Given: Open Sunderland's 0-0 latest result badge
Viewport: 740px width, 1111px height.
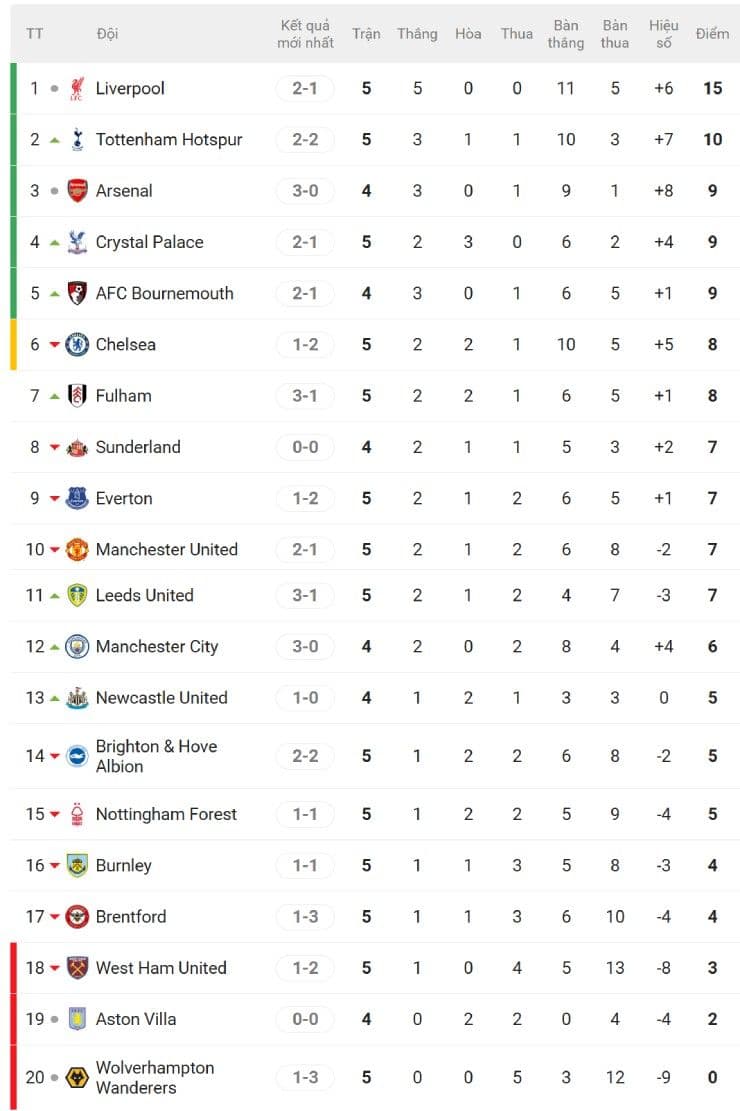Looking at the screenshot, I should [x=305, y=448].
